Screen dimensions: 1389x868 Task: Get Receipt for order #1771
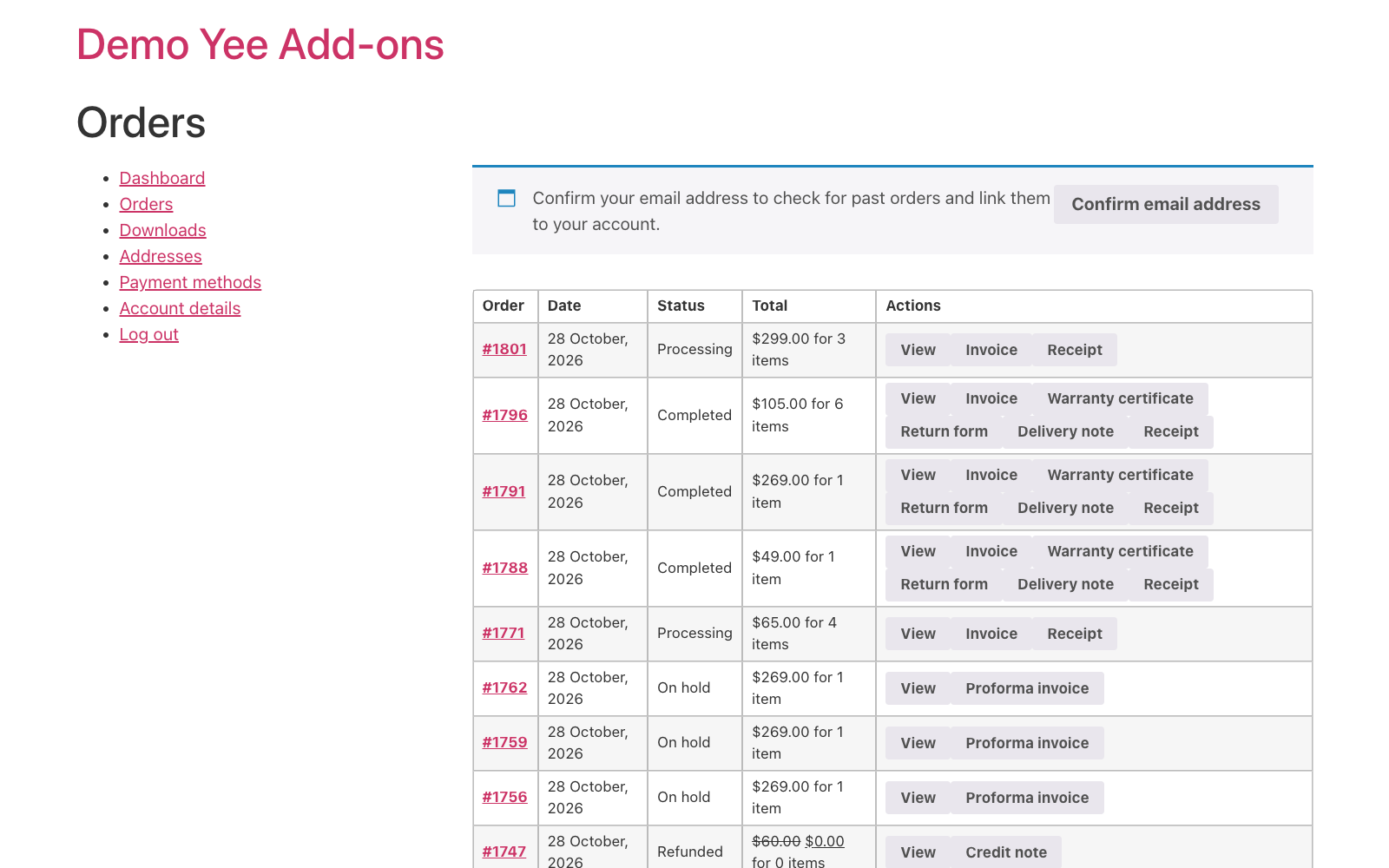(1075, 634)
